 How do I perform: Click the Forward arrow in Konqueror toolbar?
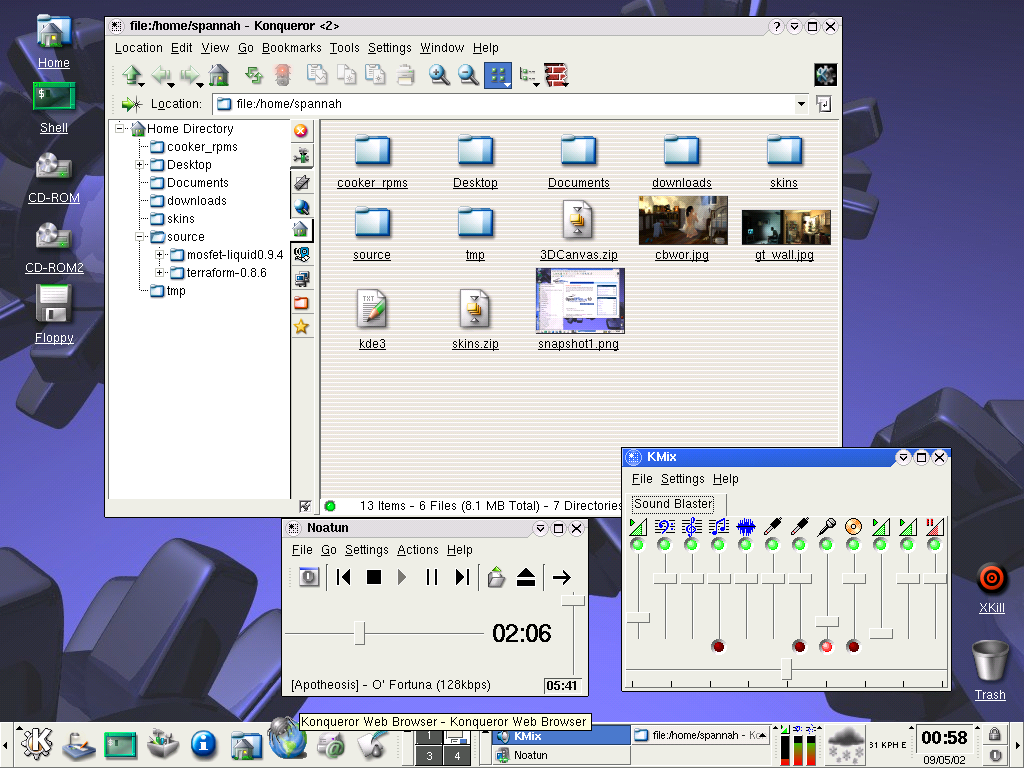point(189,75)
